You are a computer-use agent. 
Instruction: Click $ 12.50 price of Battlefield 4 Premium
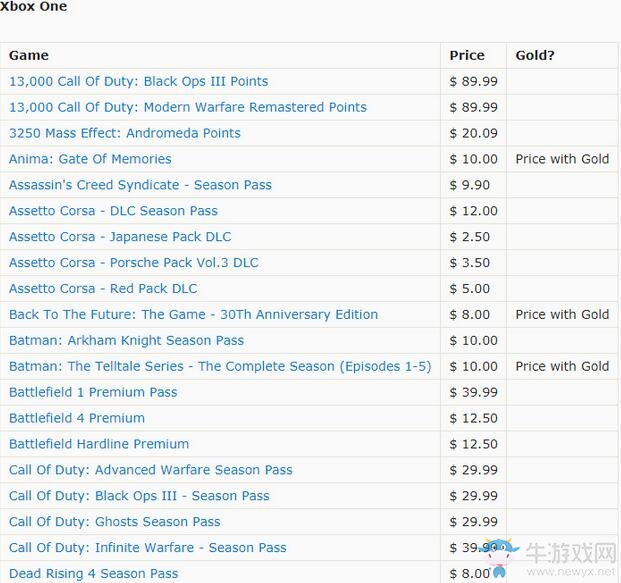coord(474,418)
